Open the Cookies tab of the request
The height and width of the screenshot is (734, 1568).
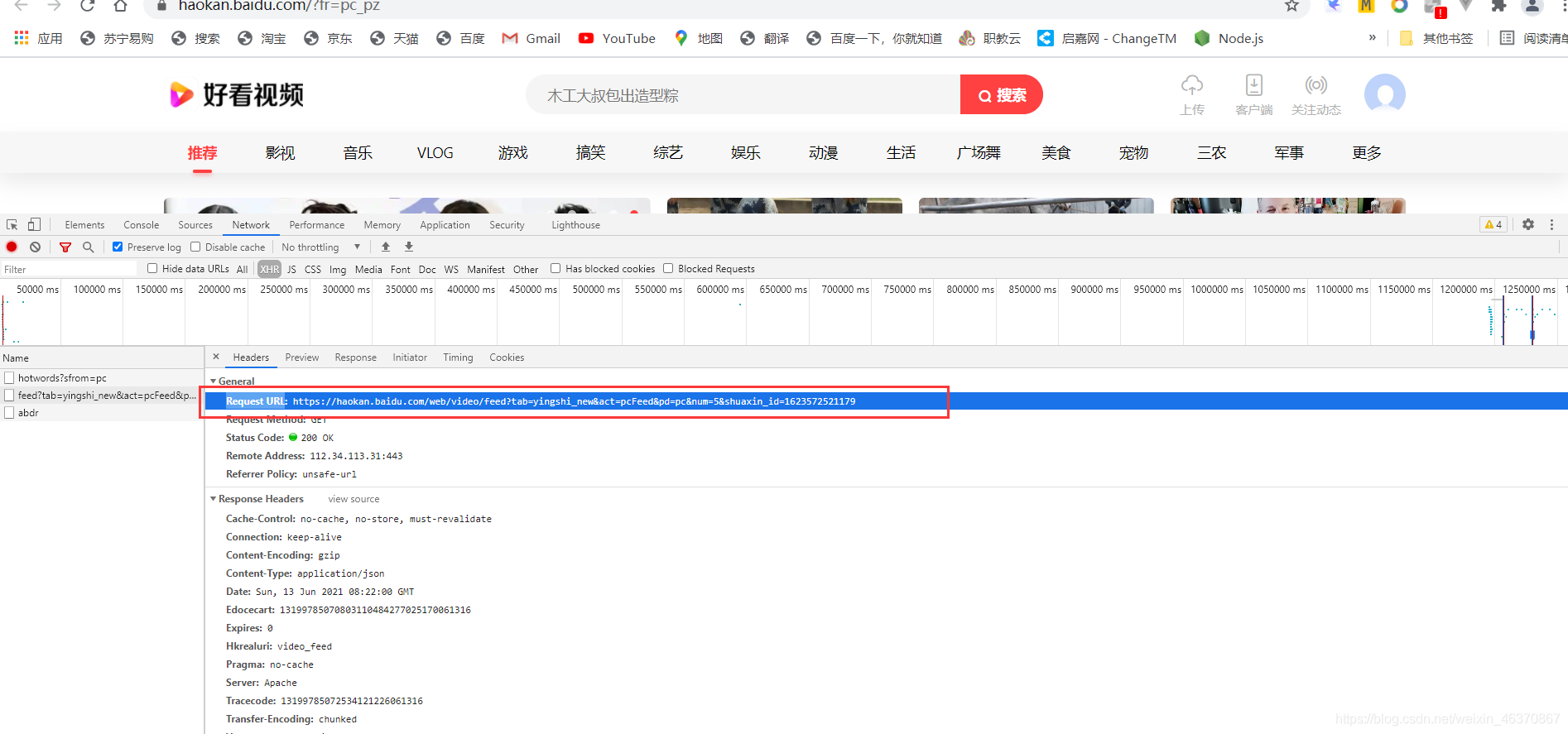[507, 357]
